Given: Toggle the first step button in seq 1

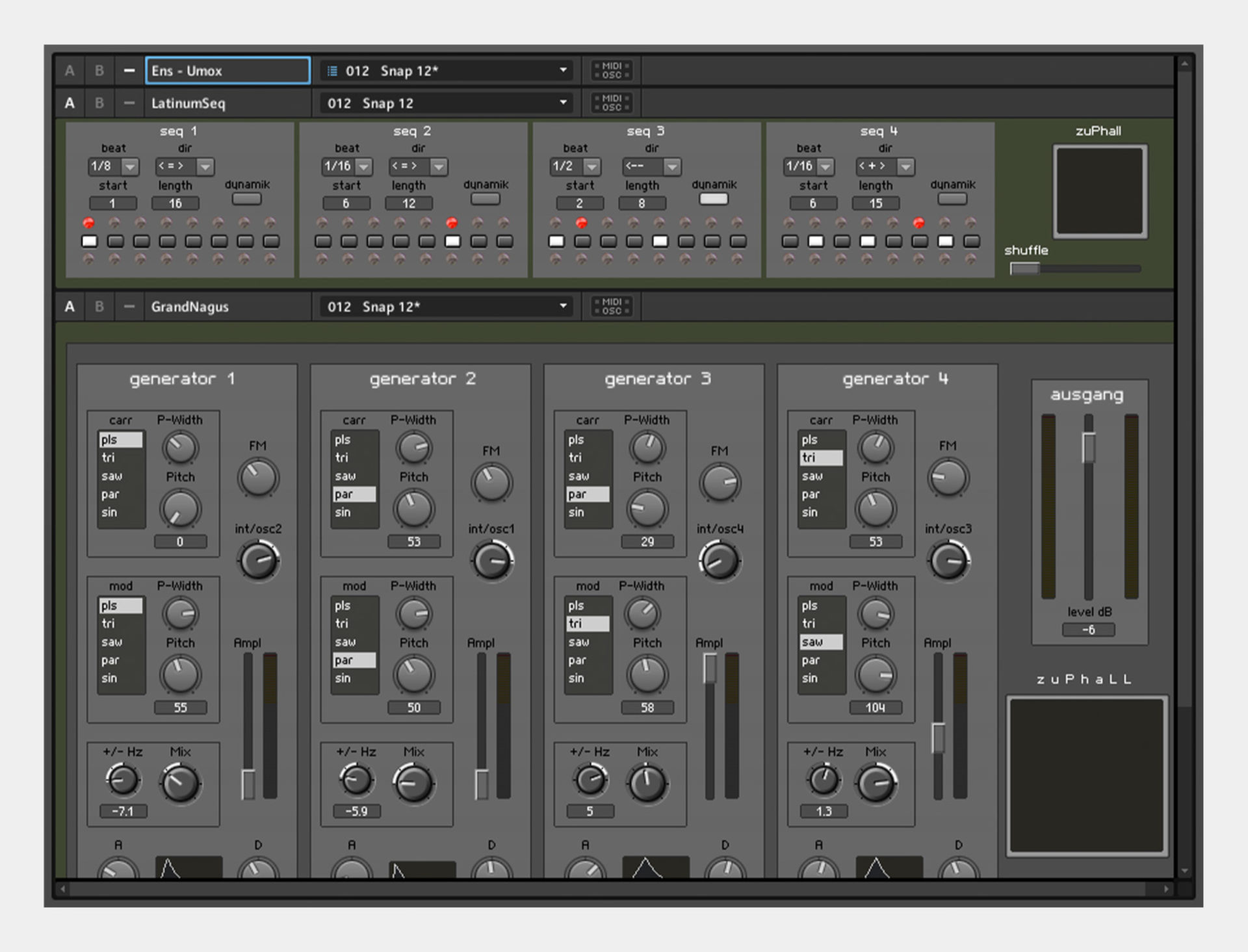Looking at the screenshot, I should pyautogui.click(x=90, y=241).
